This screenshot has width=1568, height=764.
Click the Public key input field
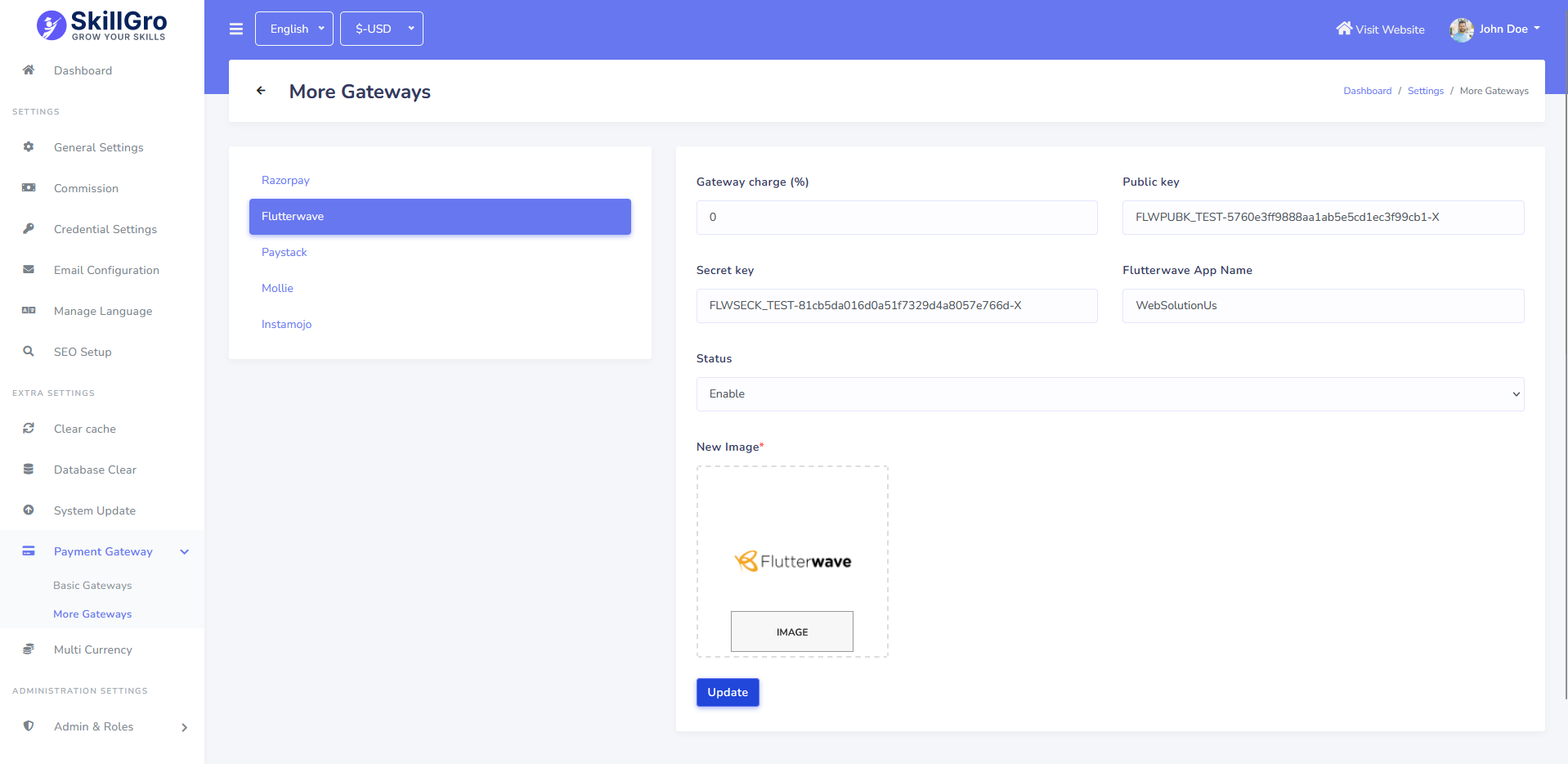pos(1323,218)
